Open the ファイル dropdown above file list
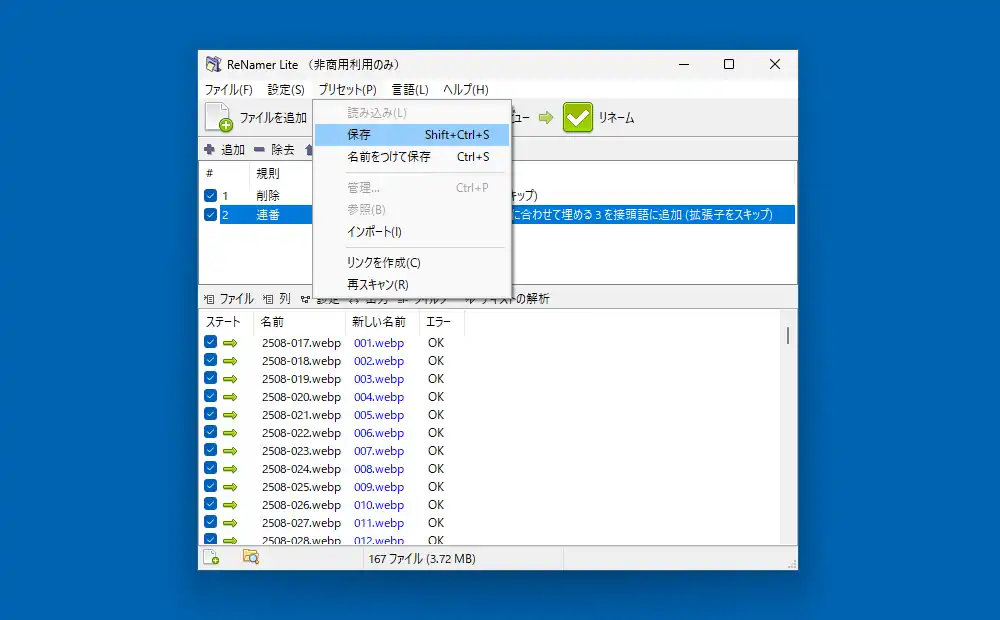This screenshot has height=620, width=1000. coord(230,299)
